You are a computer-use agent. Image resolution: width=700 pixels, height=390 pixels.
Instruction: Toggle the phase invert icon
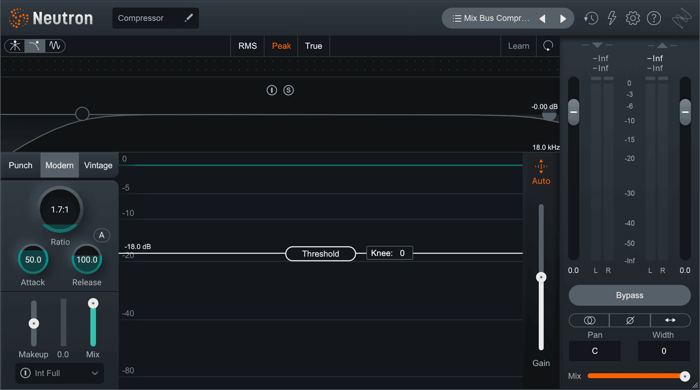630,320
